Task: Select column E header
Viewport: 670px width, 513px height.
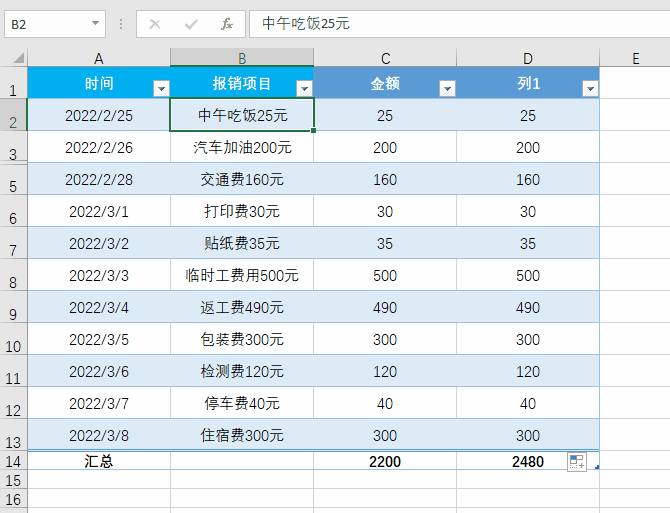Action: click(x=635, y=58)
